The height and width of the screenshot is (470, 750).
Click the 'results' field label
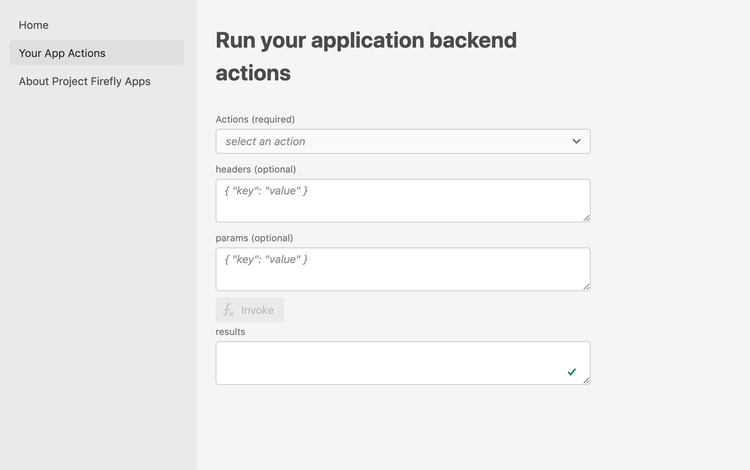point(230,331)
